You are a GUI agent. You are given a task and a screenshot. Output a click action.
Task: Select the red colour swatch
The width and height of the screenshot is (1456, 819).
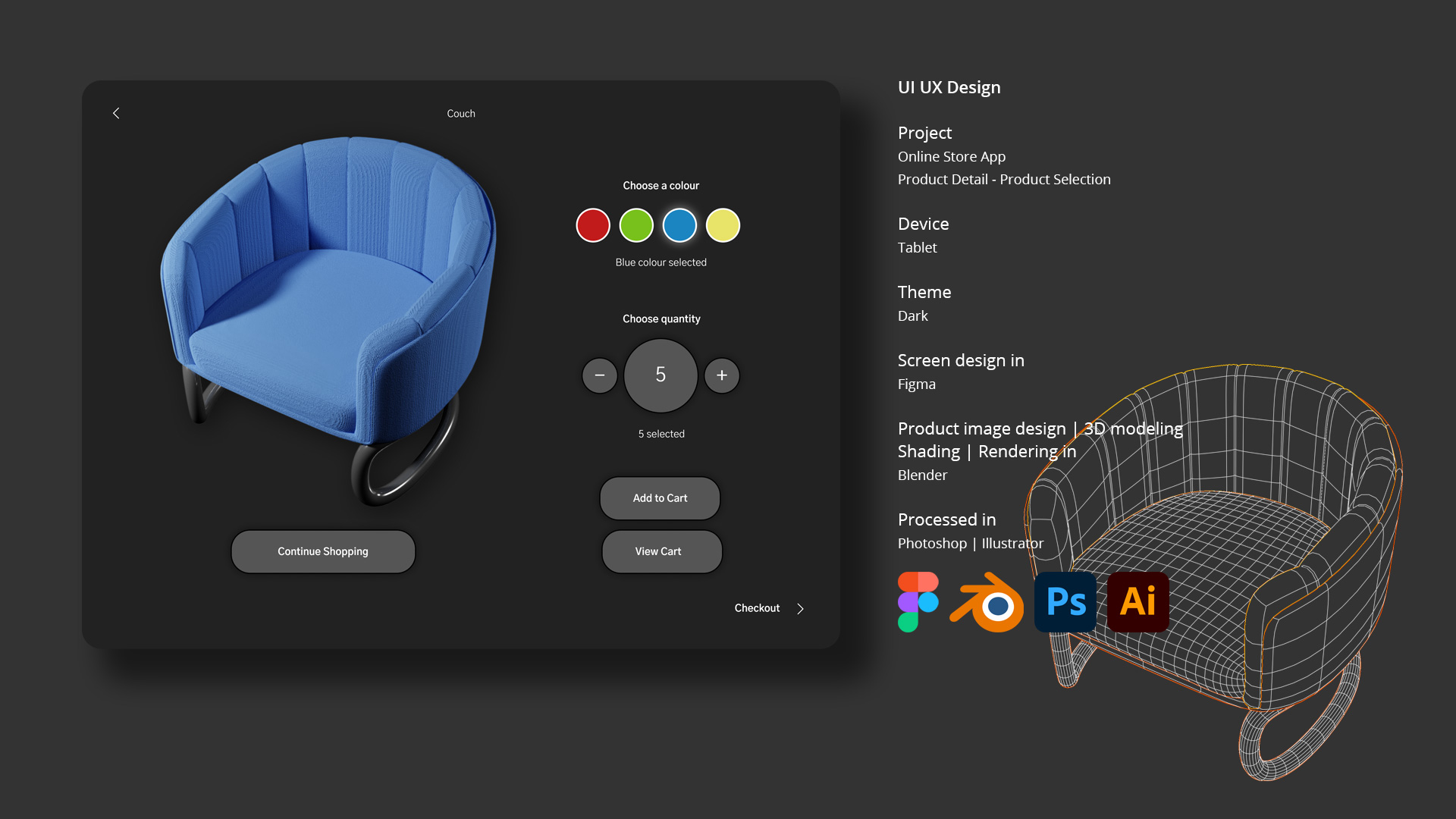point(593,225)
